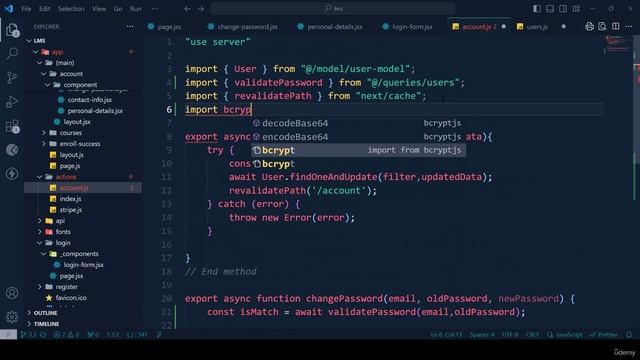Screen dimensions: 640x360
Task: Open the Explorer view in activity bar
Action: [12, 30]
